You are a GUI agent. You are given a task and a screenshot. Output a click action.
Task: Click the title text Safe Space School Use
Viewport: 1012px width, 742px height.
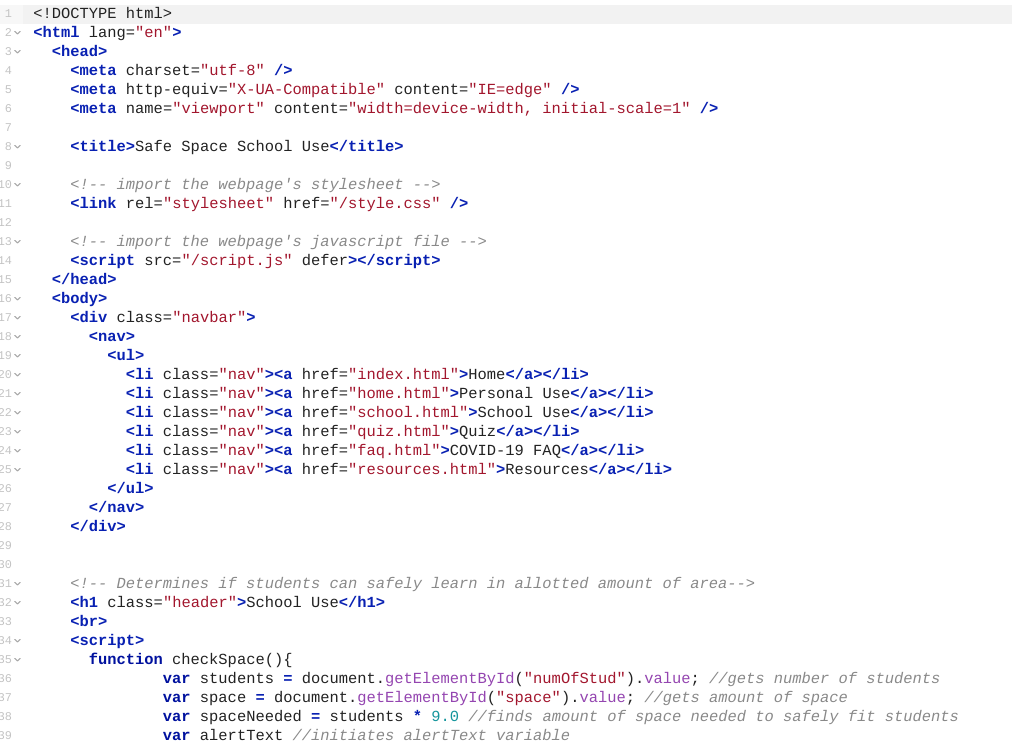point(232,146)
